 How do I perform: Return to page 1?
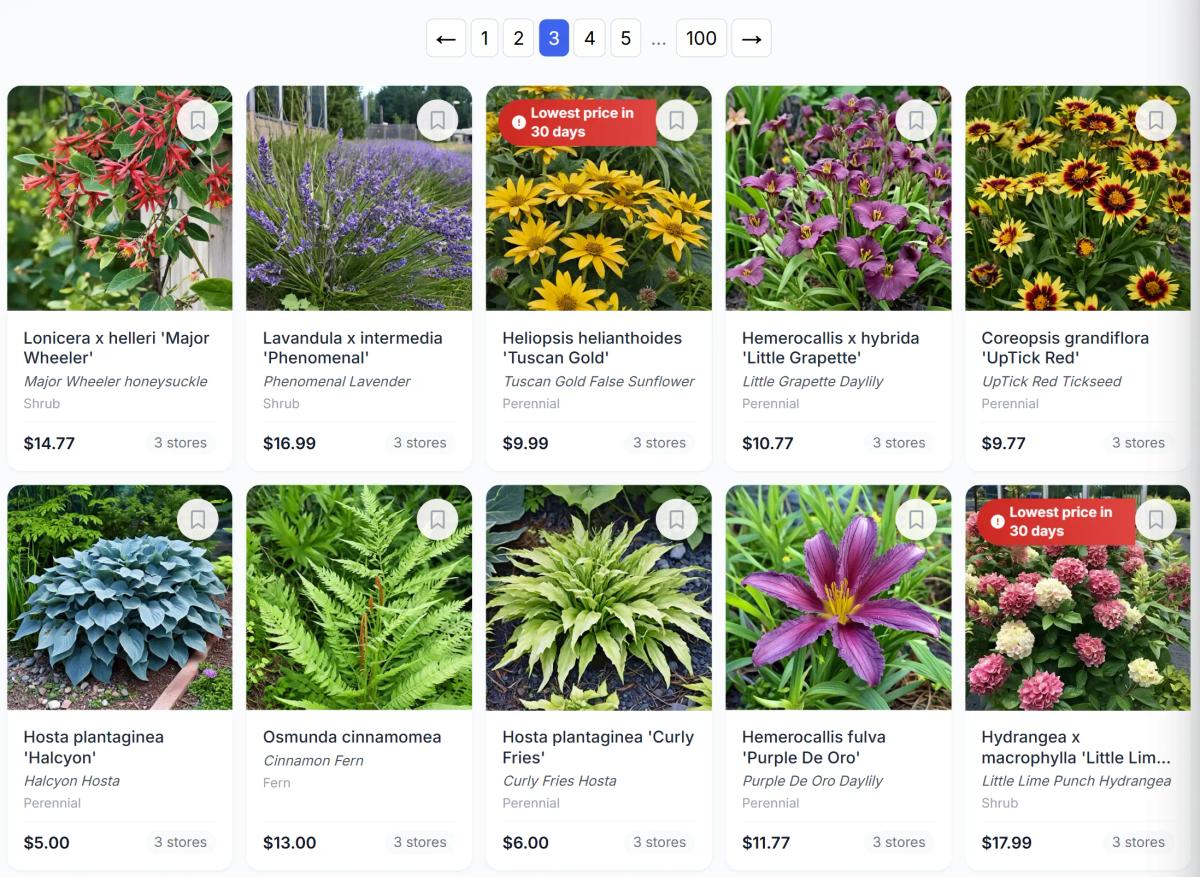[485, 38]
